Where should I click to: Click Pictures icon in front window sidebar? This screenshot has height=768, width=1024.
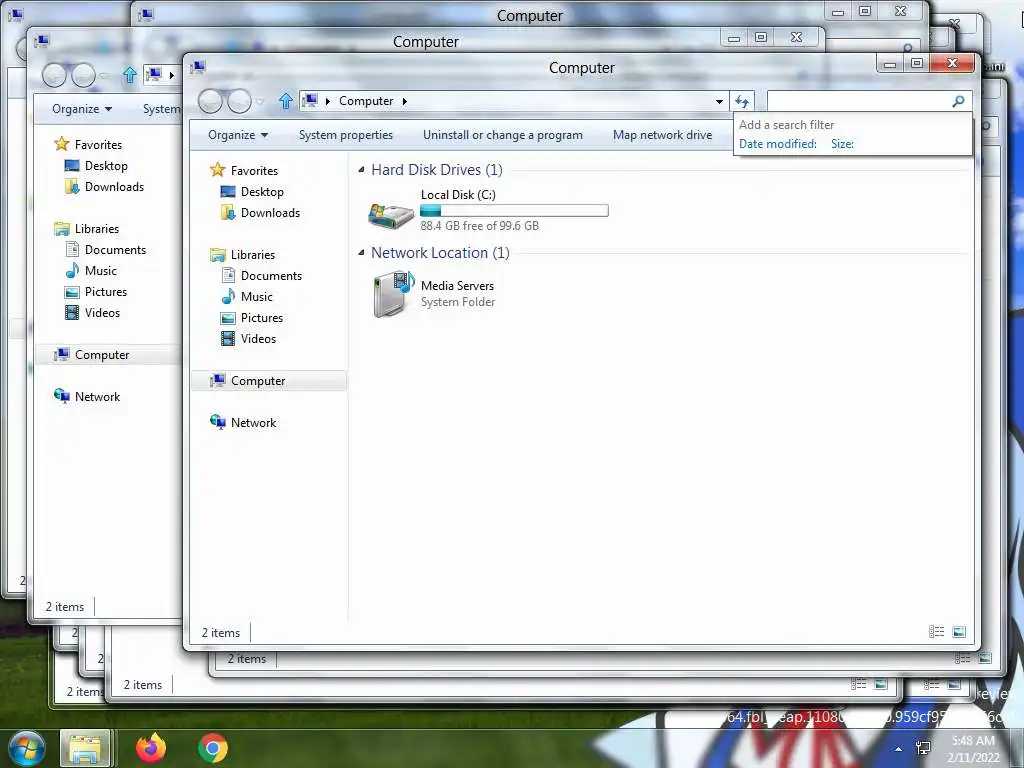[x=228, y=318]
